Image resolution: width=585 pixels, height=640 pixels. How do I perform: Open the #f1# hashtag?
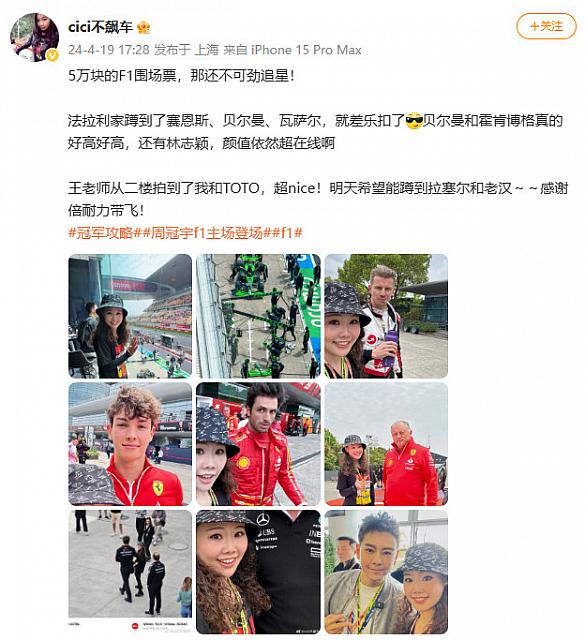[x=288, y=233]
